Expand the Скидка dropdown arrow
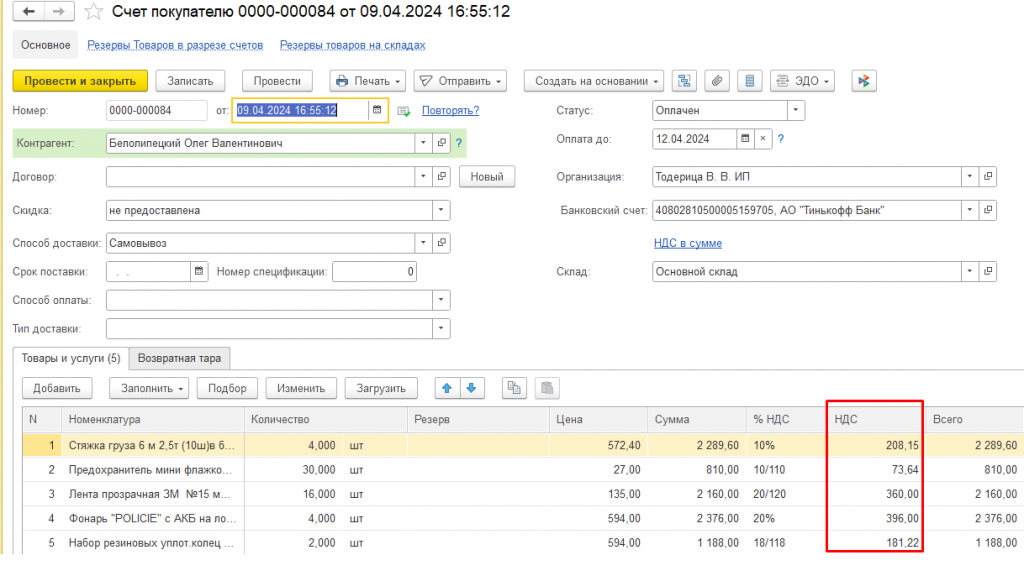Screen dimensions: 1024x576 441,210
